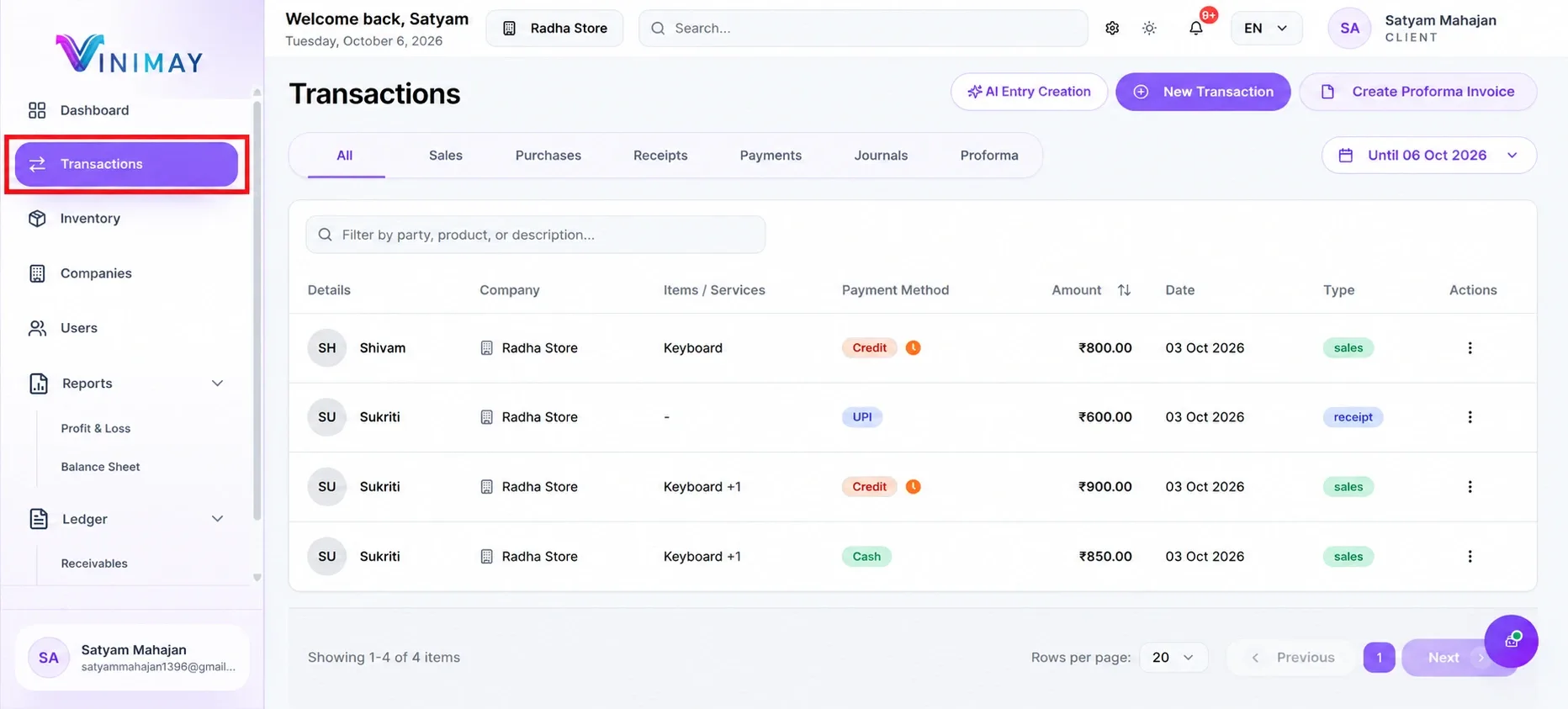Click Credit badge in Shivam row
Viewport: 1568px width, 709px height.
869,348
